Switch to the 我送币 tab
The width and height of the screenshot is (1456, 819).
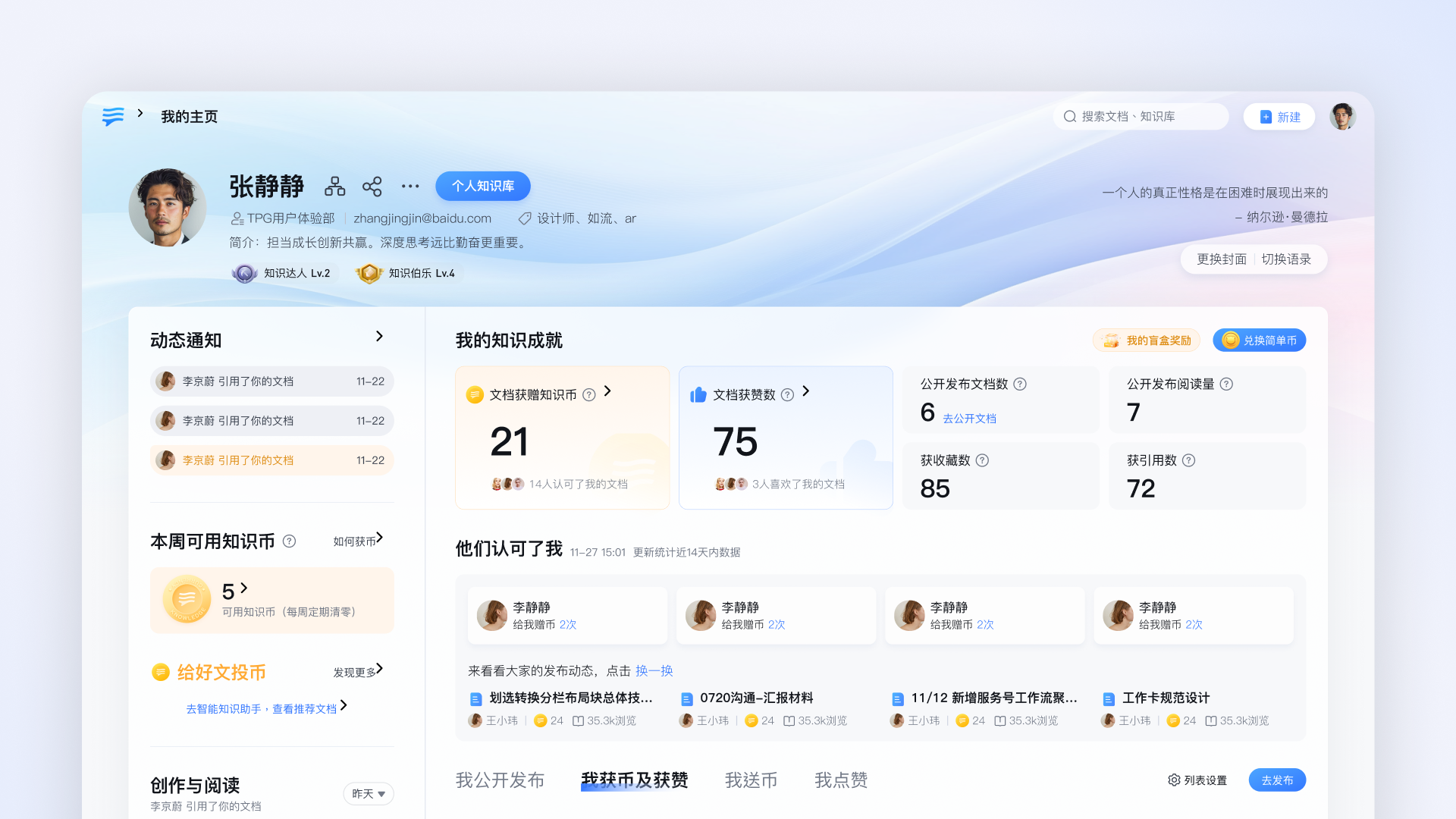(x=751, y=780)
